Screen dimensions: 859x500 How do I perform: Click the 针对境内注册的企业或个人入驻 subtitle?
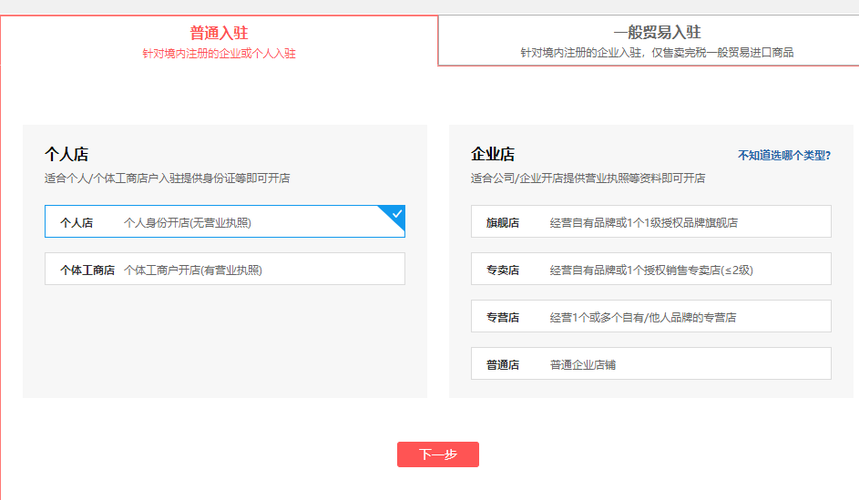(218, 53)
